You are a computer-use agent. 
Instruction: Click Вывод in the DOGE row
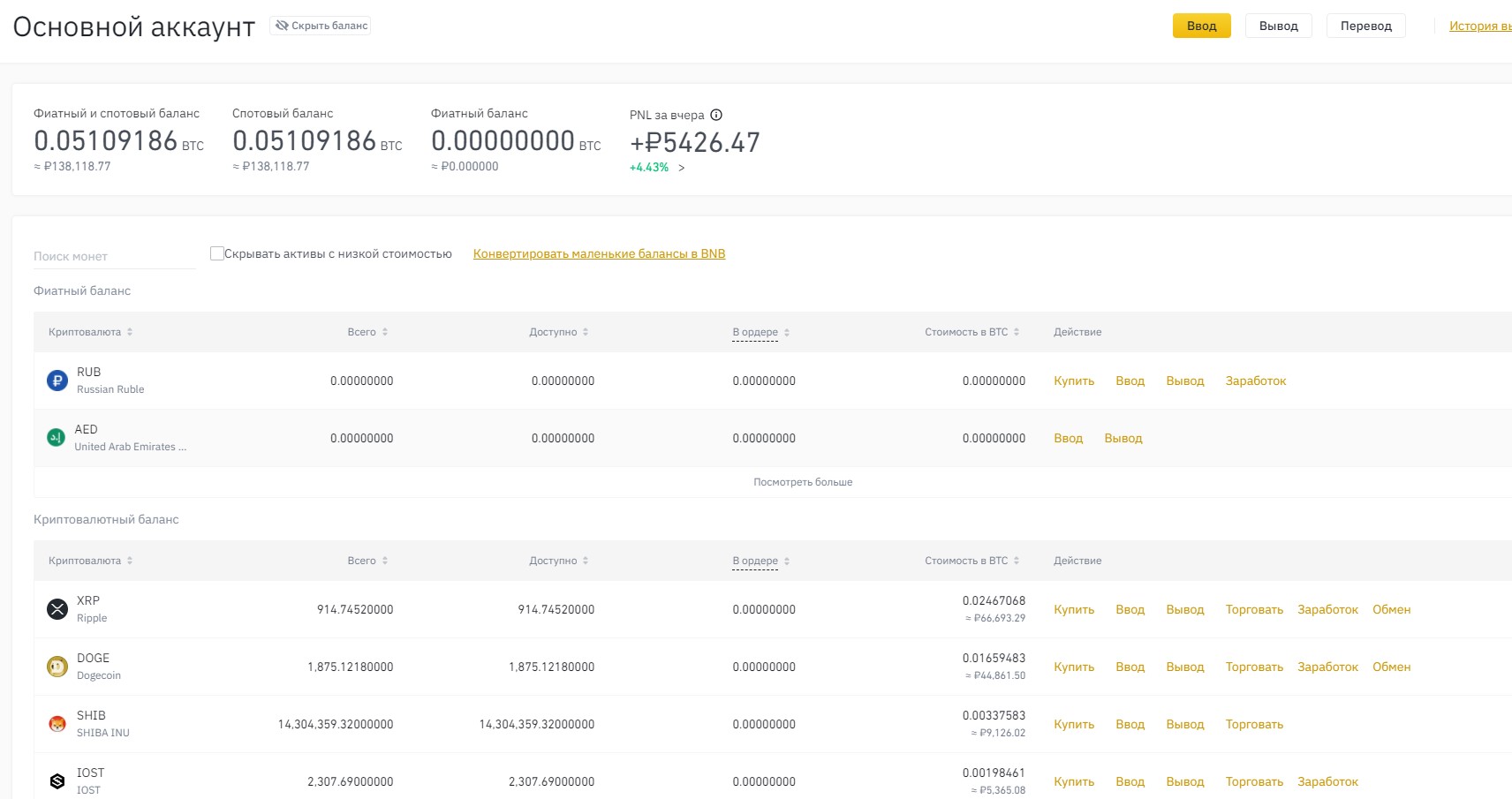(1185, 667)
